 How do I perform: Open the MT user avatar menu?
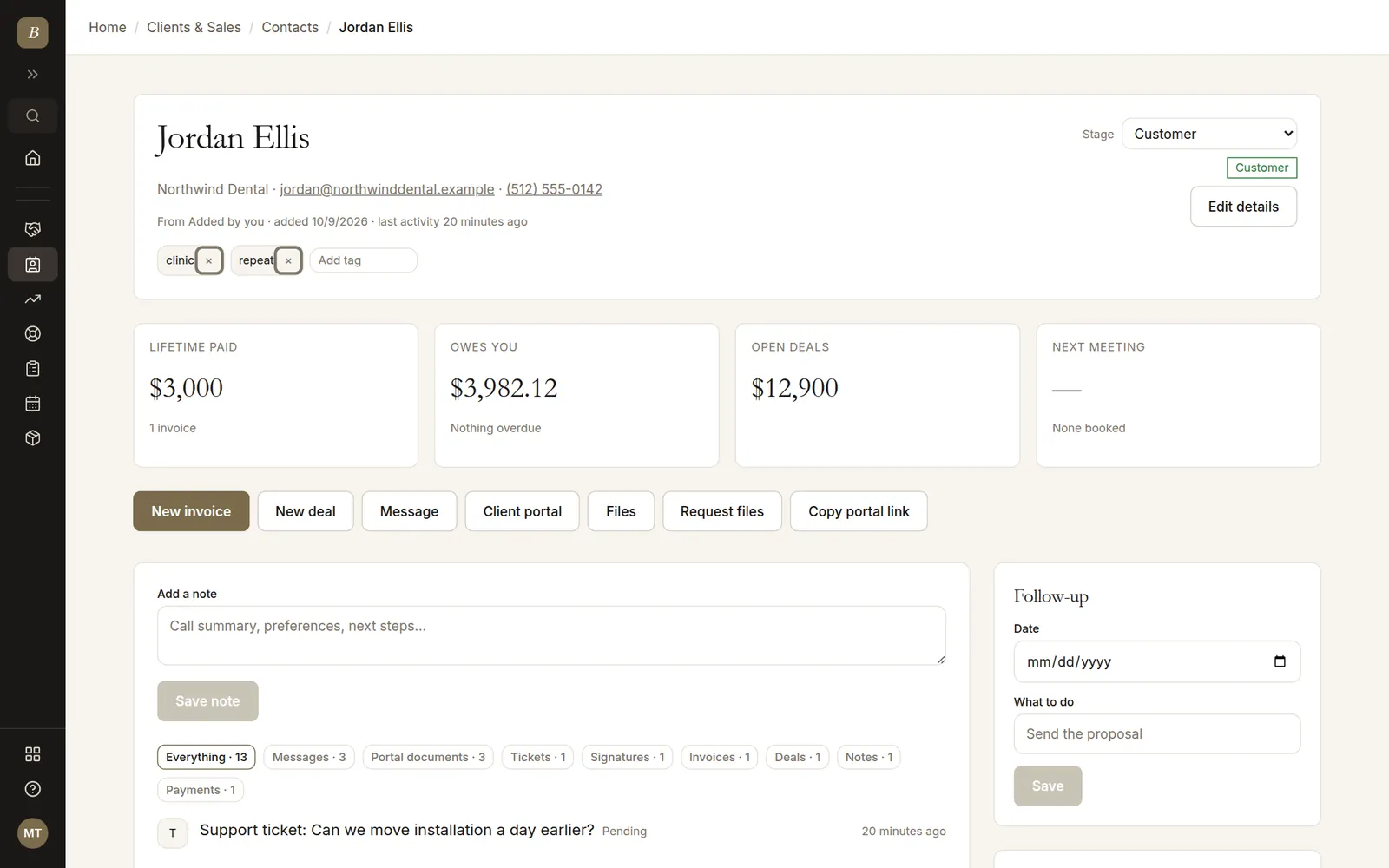[x=33, y=833]
